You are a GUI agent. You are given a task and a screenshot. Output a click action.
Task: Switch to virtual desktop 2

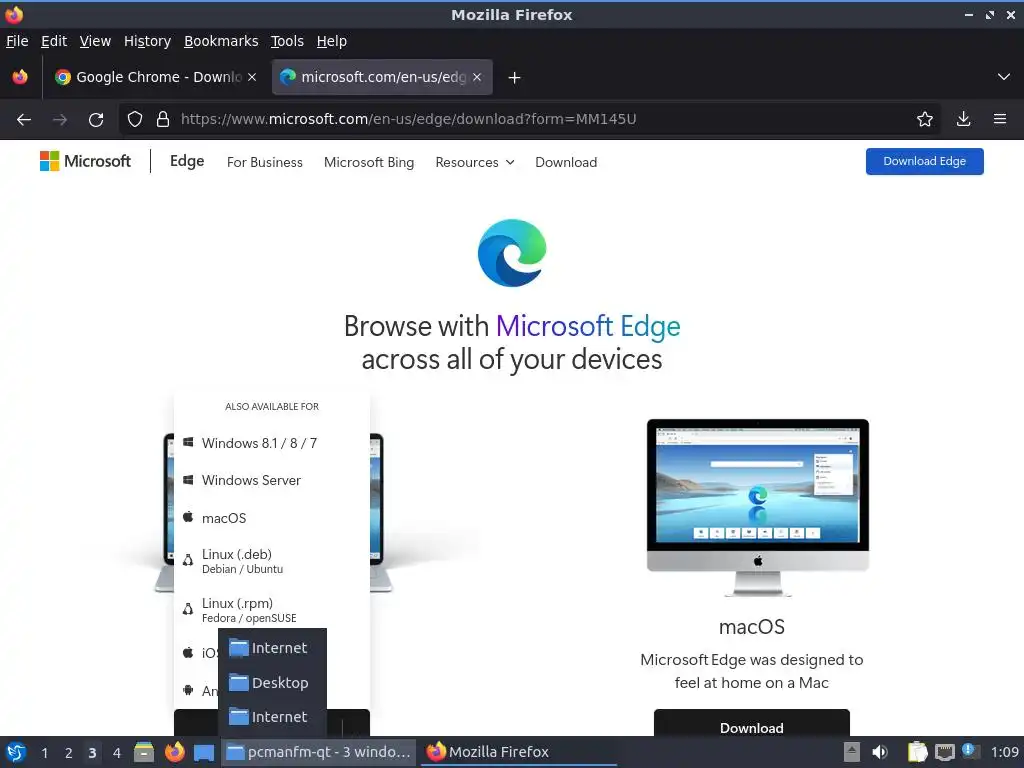[x=68, y=753]
